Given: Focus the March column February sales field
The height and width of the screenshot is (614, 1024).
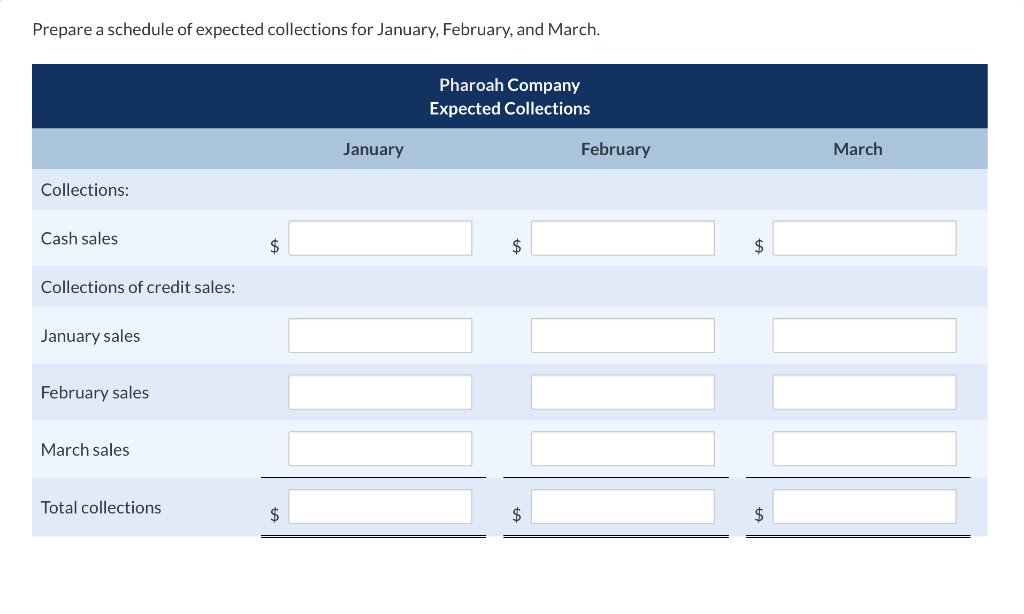Looking at the screenshot, I should point(864,392).
